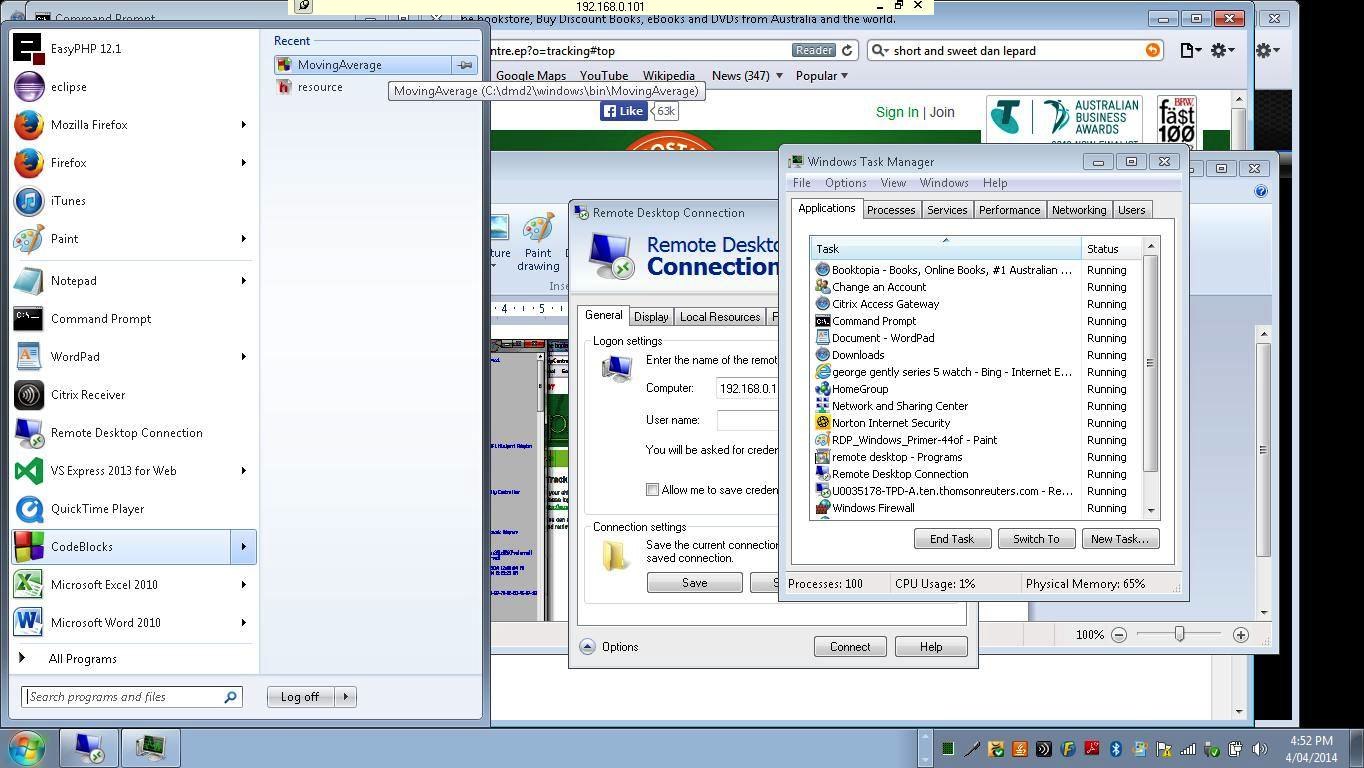Open the Bluetooth tray icon
Viewport: 1364px width, 768px height.
tap(1115, 748)
